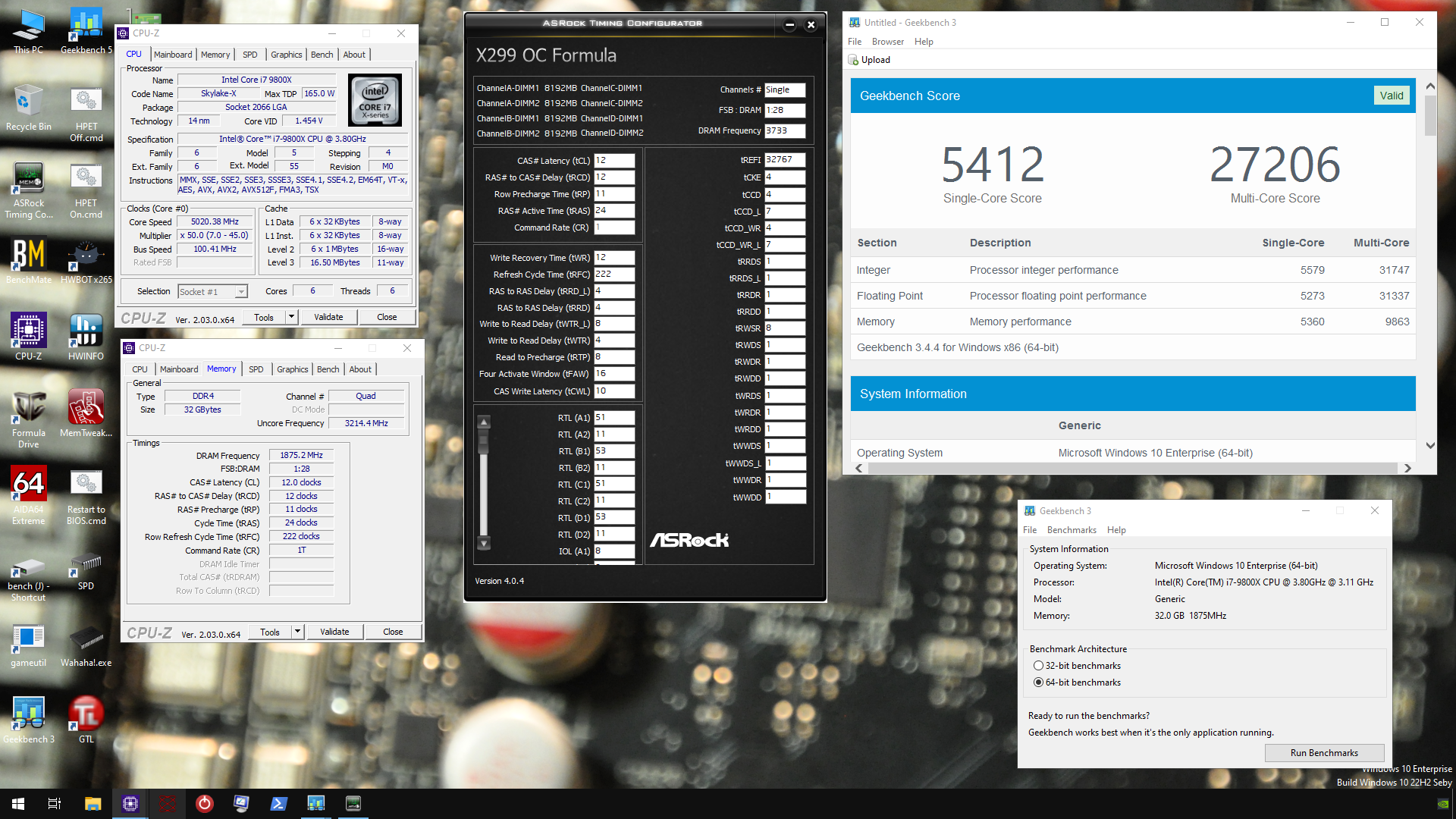Open the BenchMate desktop icon
The height and width of the screenshot is (819, 1456).
tap(29, 261)
